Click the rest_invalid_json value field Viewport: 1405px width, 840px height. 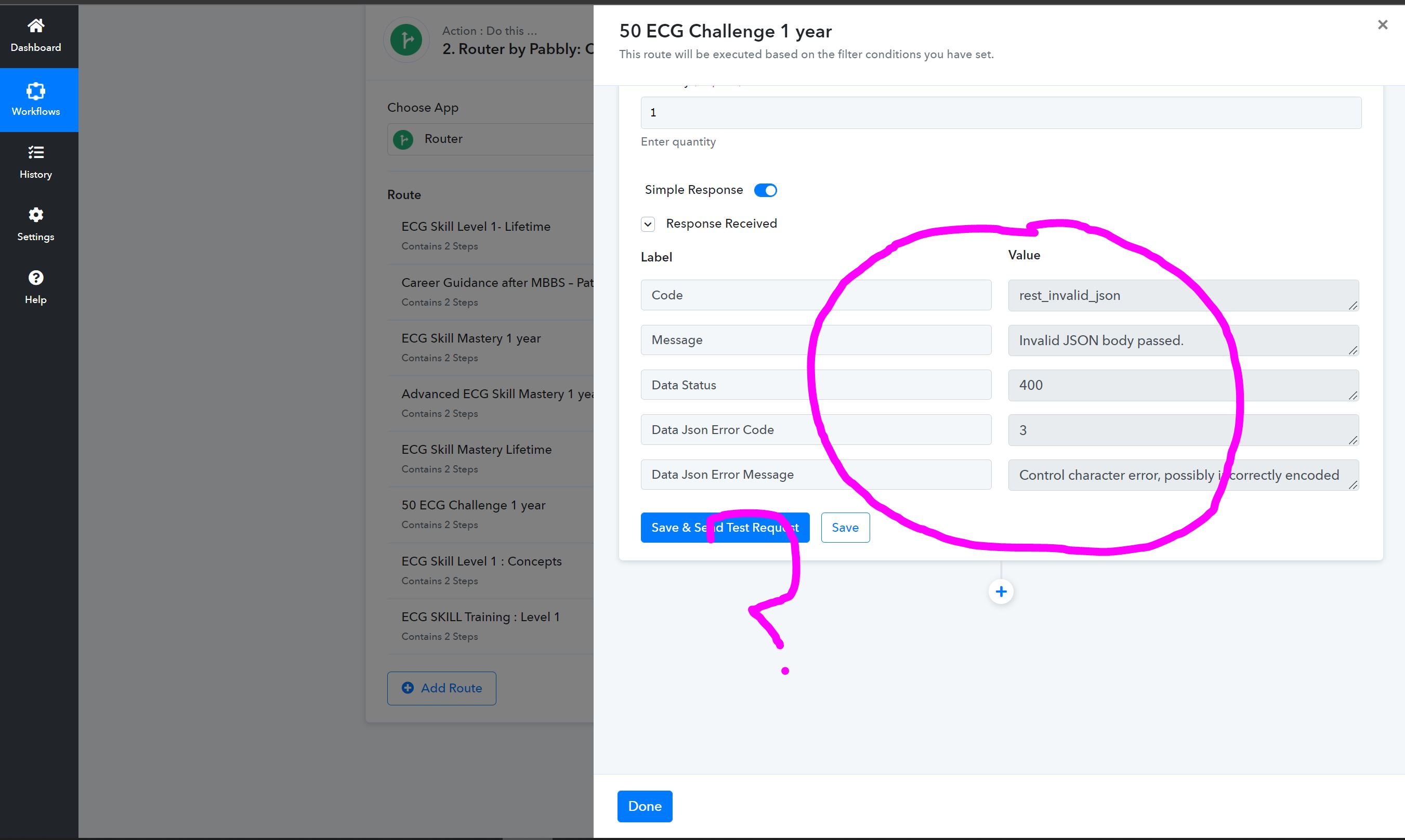coord(1183,295)
